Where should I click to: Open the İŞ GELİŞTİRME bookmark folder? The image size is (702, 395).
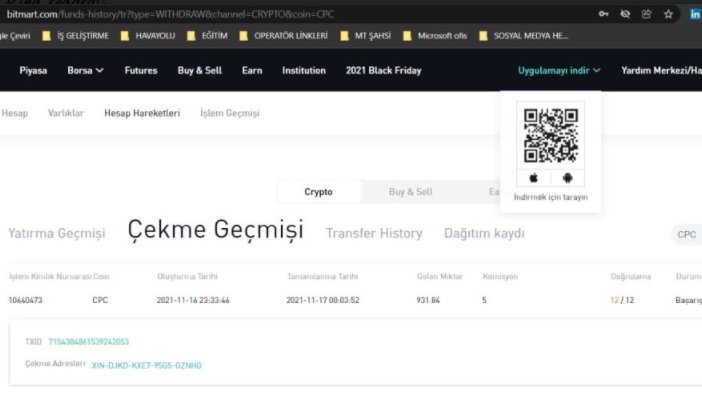tap(75, 36)
